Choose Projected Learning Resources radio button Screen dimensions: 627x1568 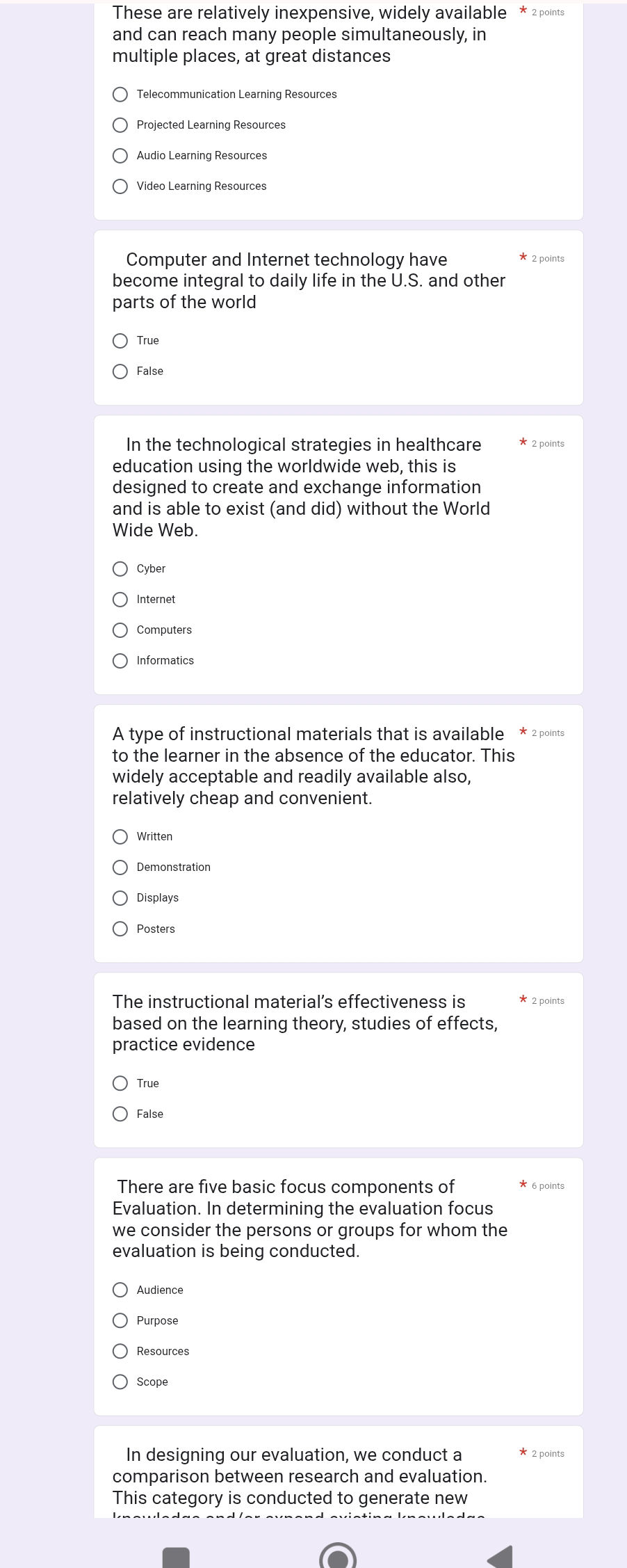tap(120, 125)
